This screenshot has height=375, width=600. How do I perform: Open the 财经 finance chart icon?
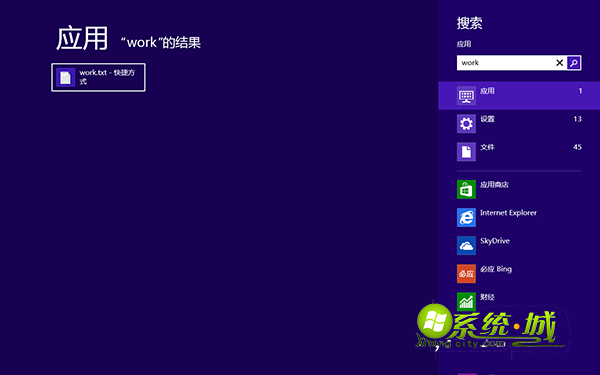click(x=466, y=302)
